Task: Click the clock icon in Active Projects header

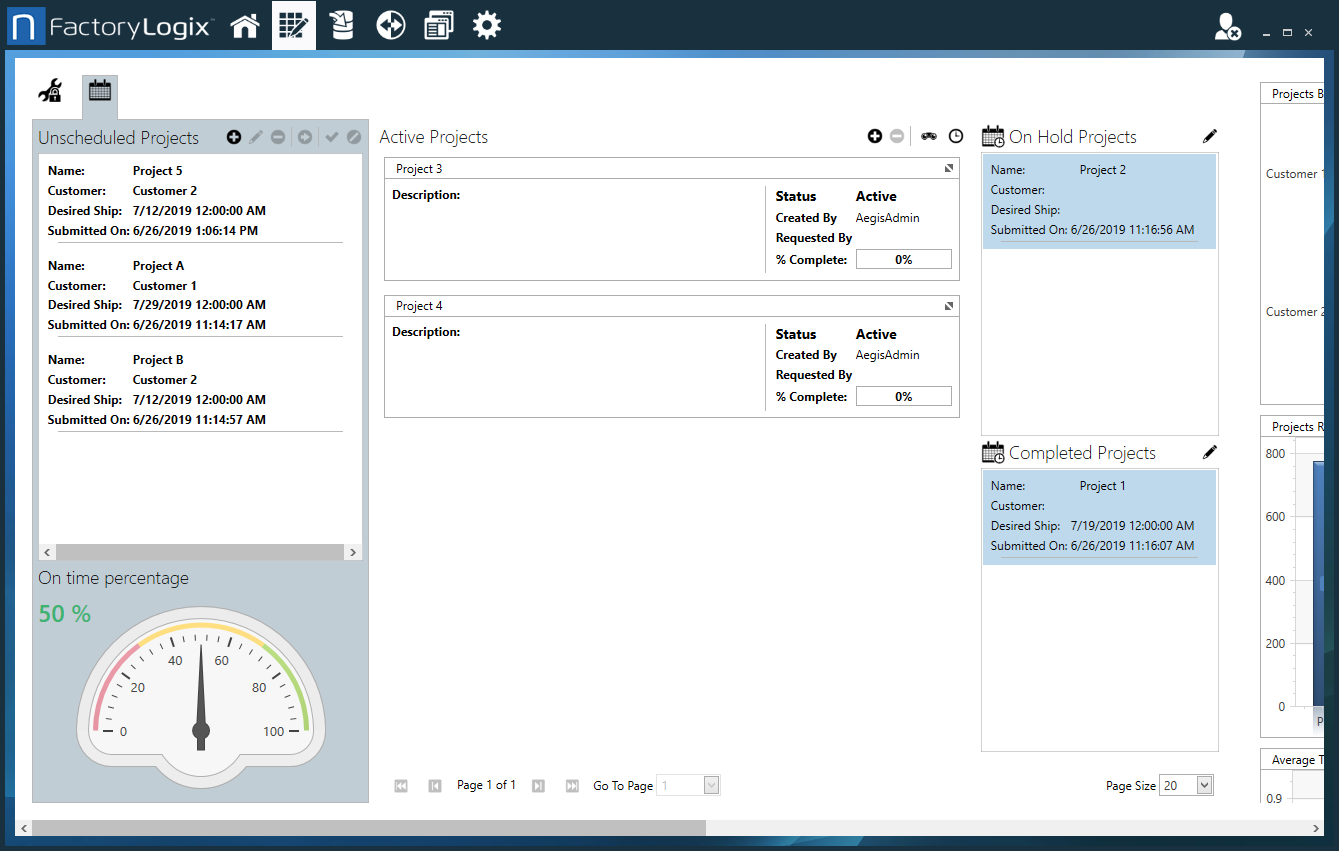Action: (956, 136)
